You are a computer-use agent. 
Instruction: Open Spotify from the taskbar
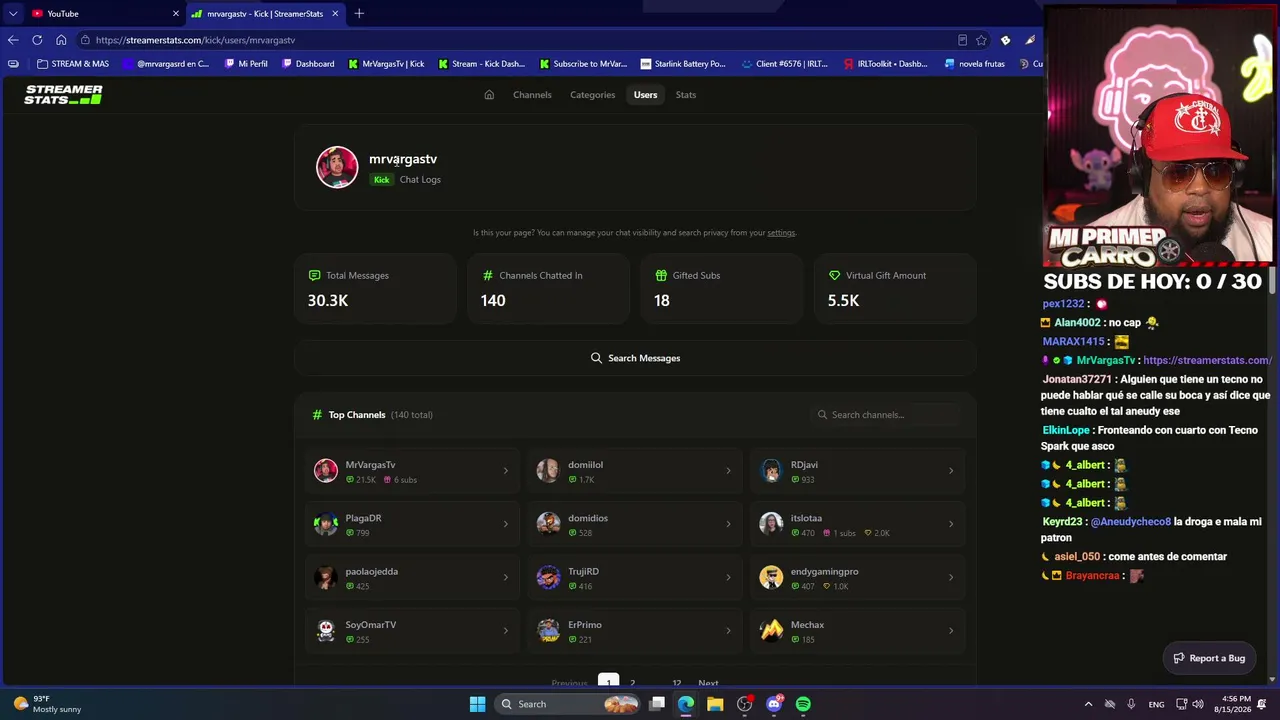coord(803,704)
